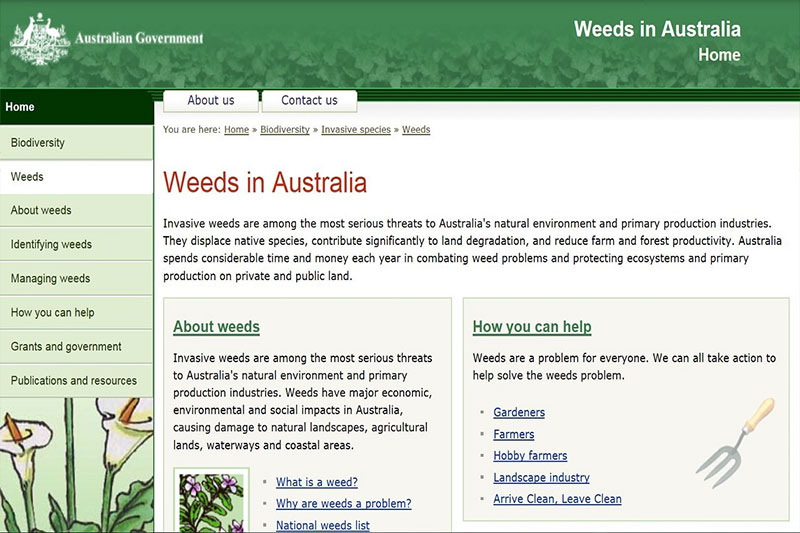Click the garden fork illustration
The image size is (800, 533).
click(x=735, y=437)
